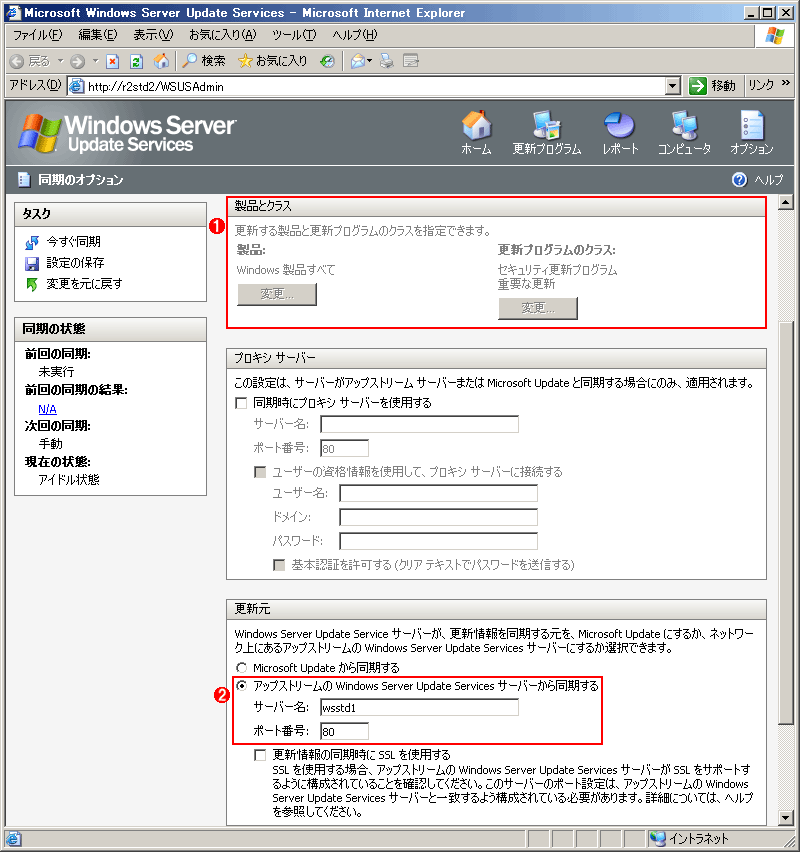Screen dimensions: 800x852
Task: Click the お気に入り star toolbar button
Action: coord(273,61)
